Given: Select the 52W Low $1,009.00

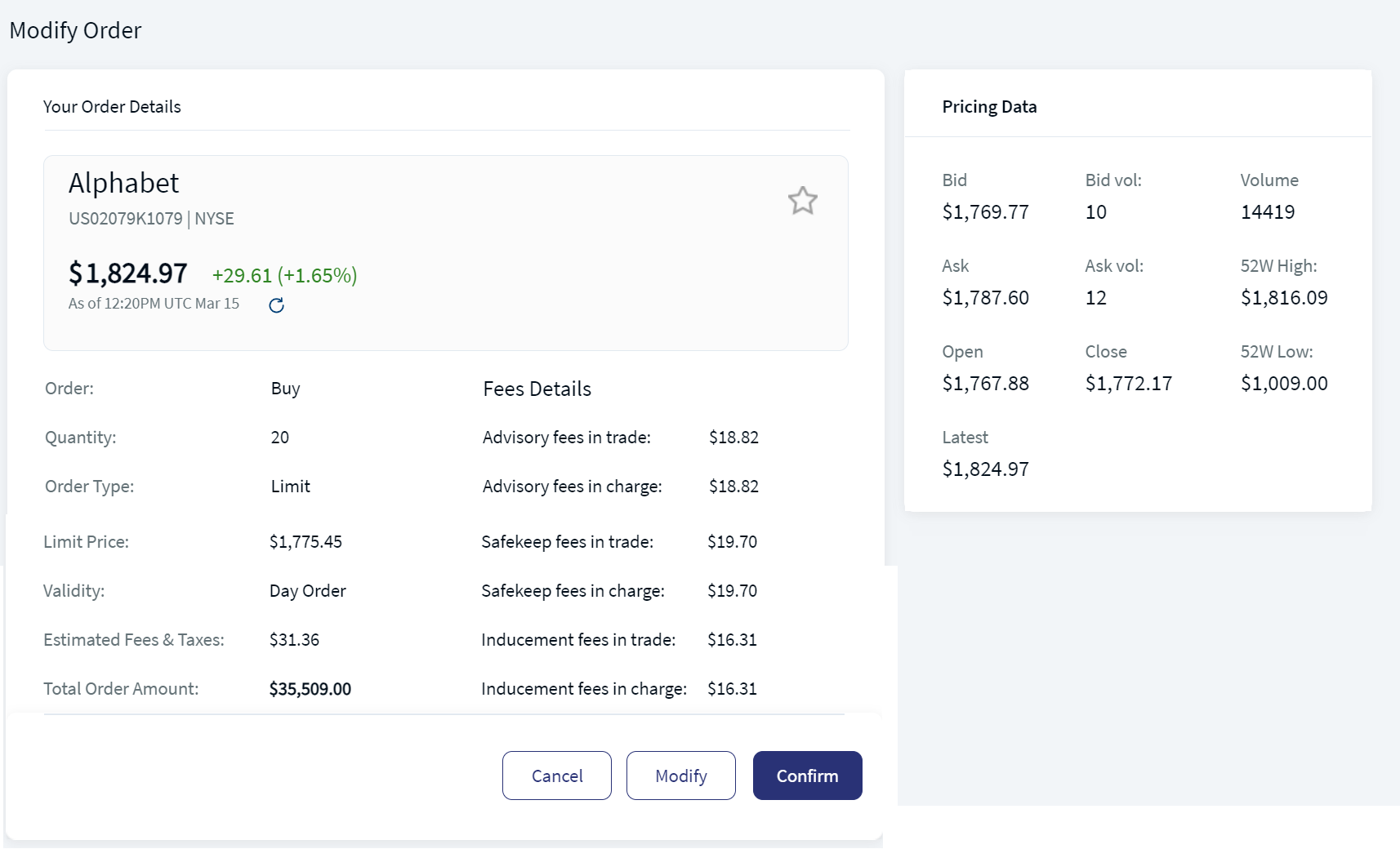Looking at the screenshot, I should [x=1284, y=384].
